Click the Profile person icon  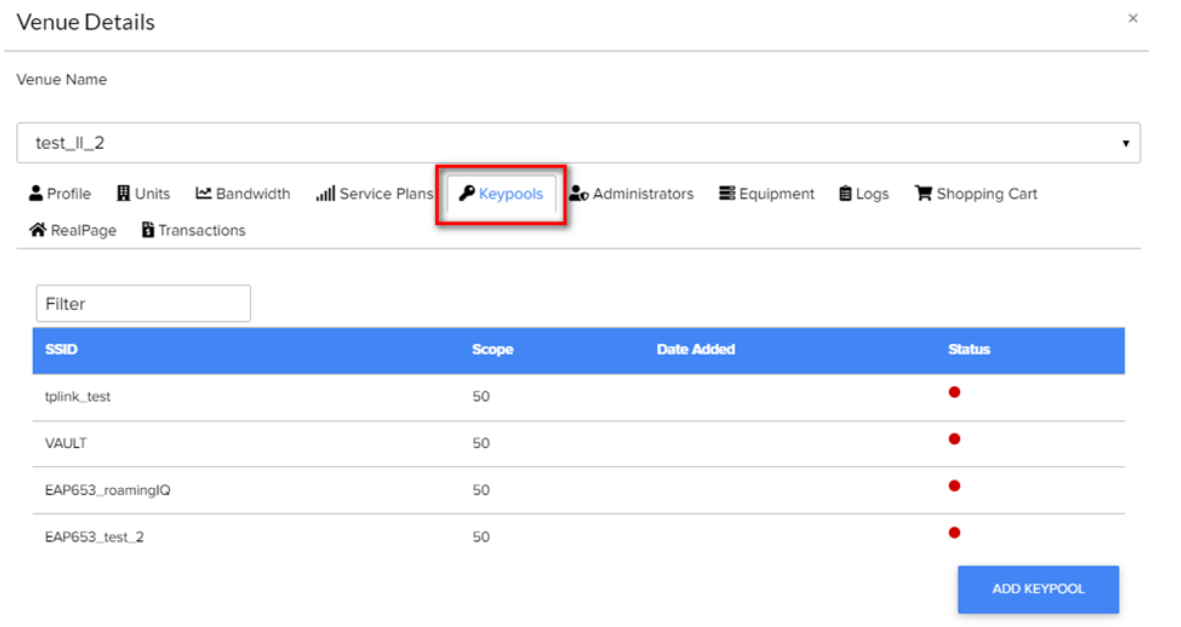pyautogui.click(x=36, y=194)
